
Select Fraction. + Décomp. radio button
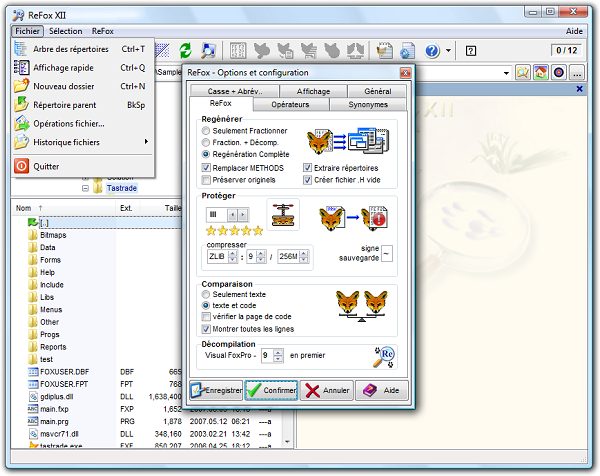(x=206, y=142)
